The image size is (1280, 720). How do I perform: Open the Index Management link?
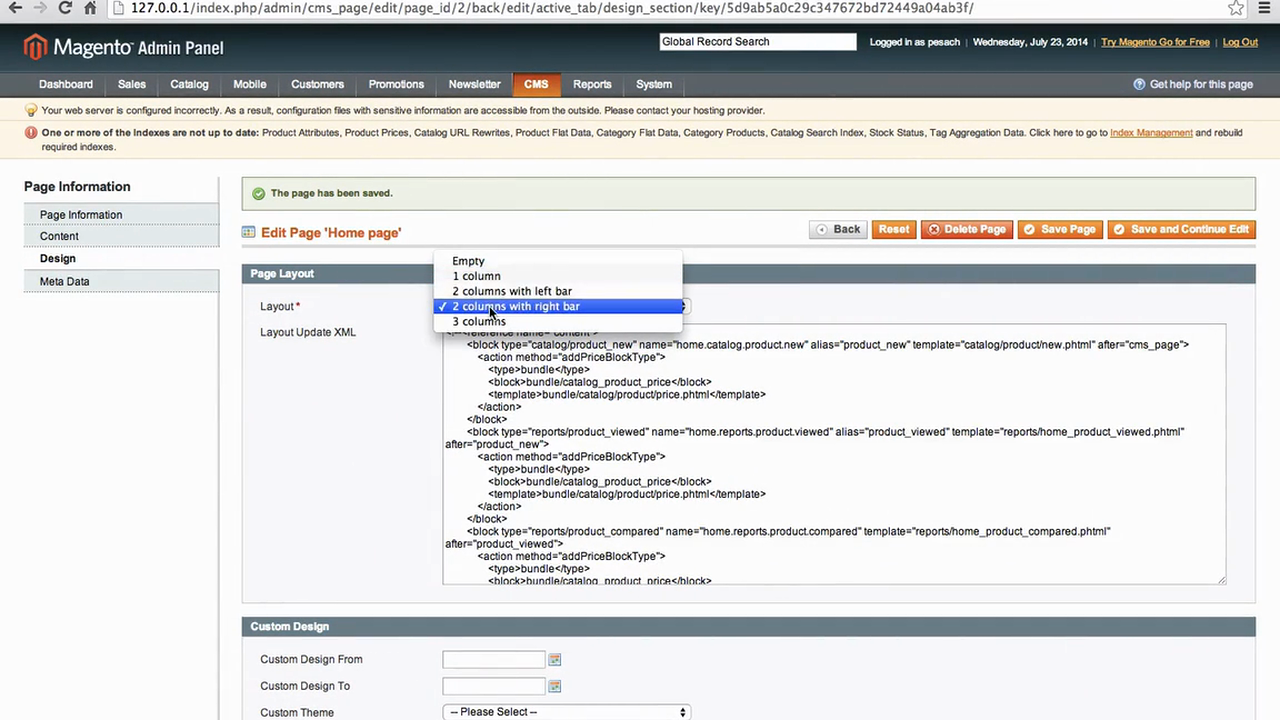[x=1151, y=132]
